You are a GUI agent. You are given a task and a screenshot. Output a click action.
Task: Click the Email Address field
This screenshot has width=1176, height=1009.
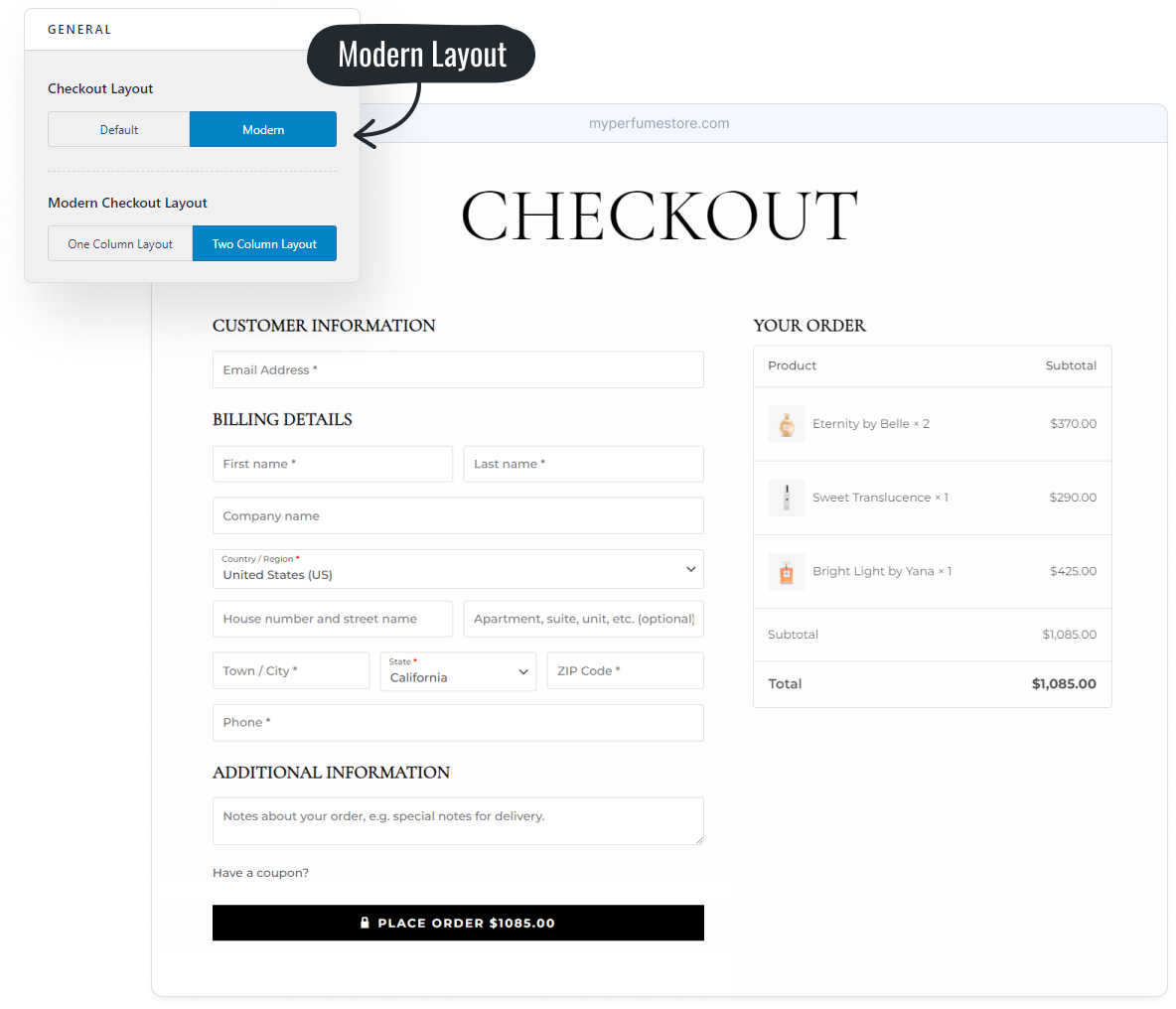(458, 369)
